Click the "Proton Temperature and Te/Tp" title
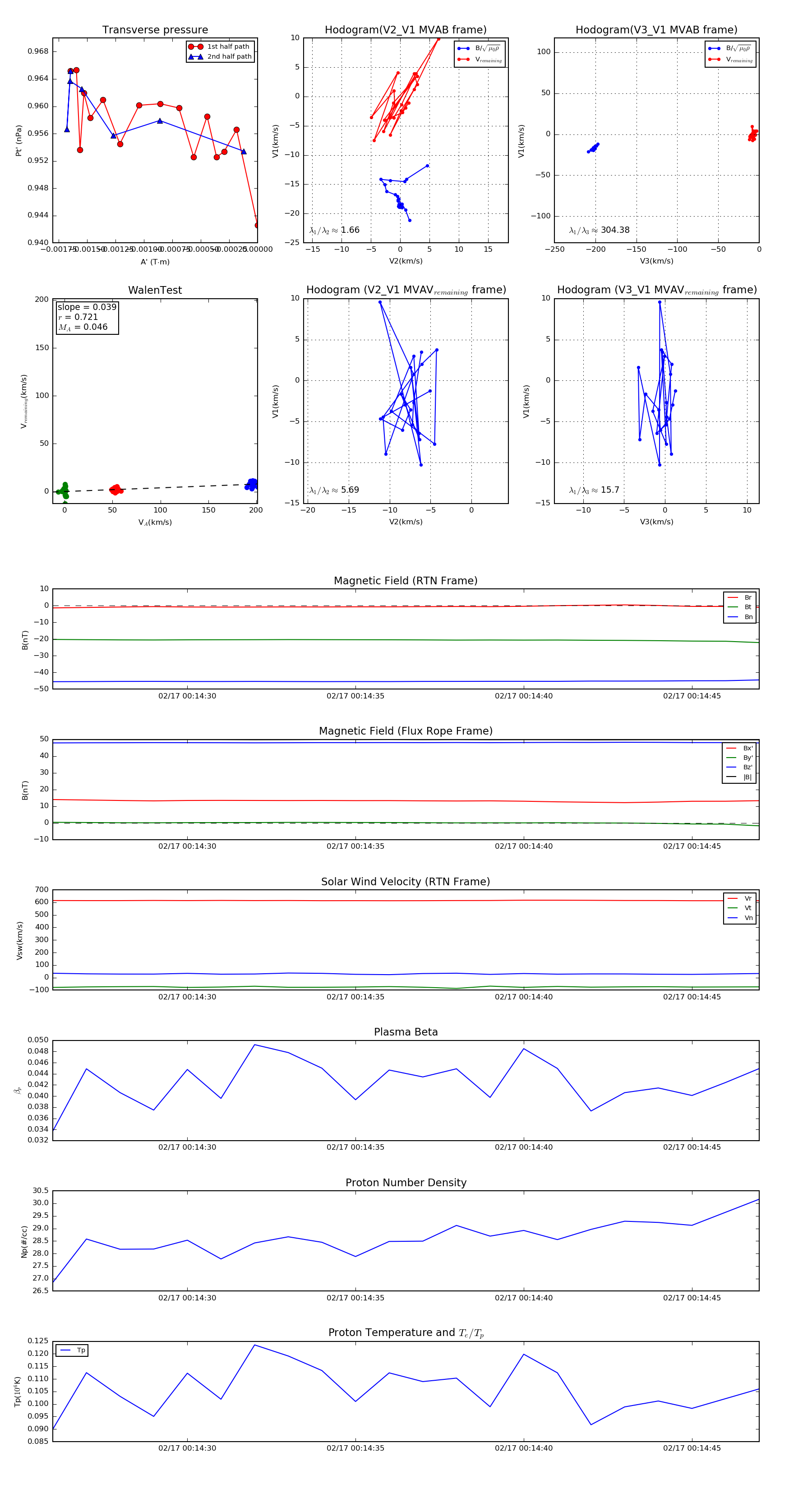This screenshot has width=812, height=1489. (x=406, y=1333)
